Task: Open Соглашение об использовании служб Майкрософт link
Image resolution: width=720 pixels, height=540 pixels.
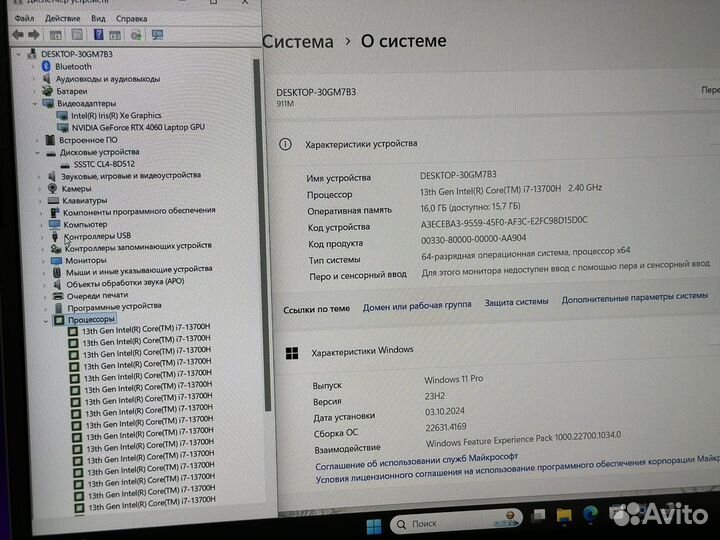Action: [416, 461]
